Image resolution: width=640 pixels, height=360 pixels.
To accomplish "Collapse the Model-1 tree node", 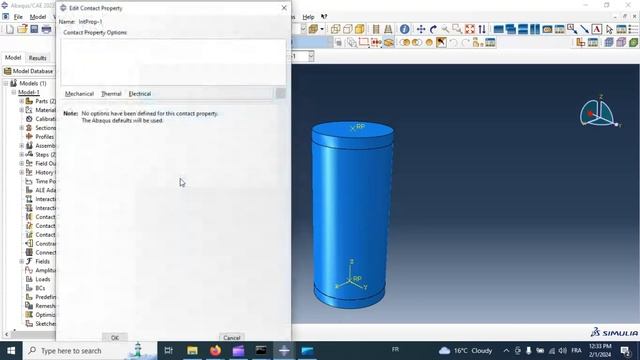I will point(13,92).
